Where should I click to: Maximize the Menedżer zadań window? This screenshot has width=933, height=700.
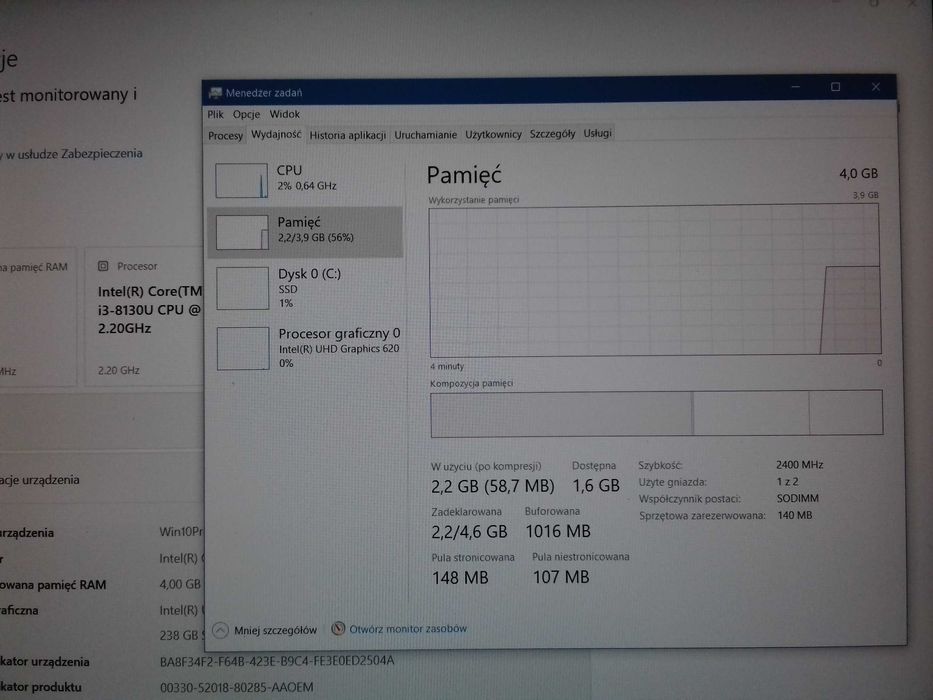pos(835,87)
